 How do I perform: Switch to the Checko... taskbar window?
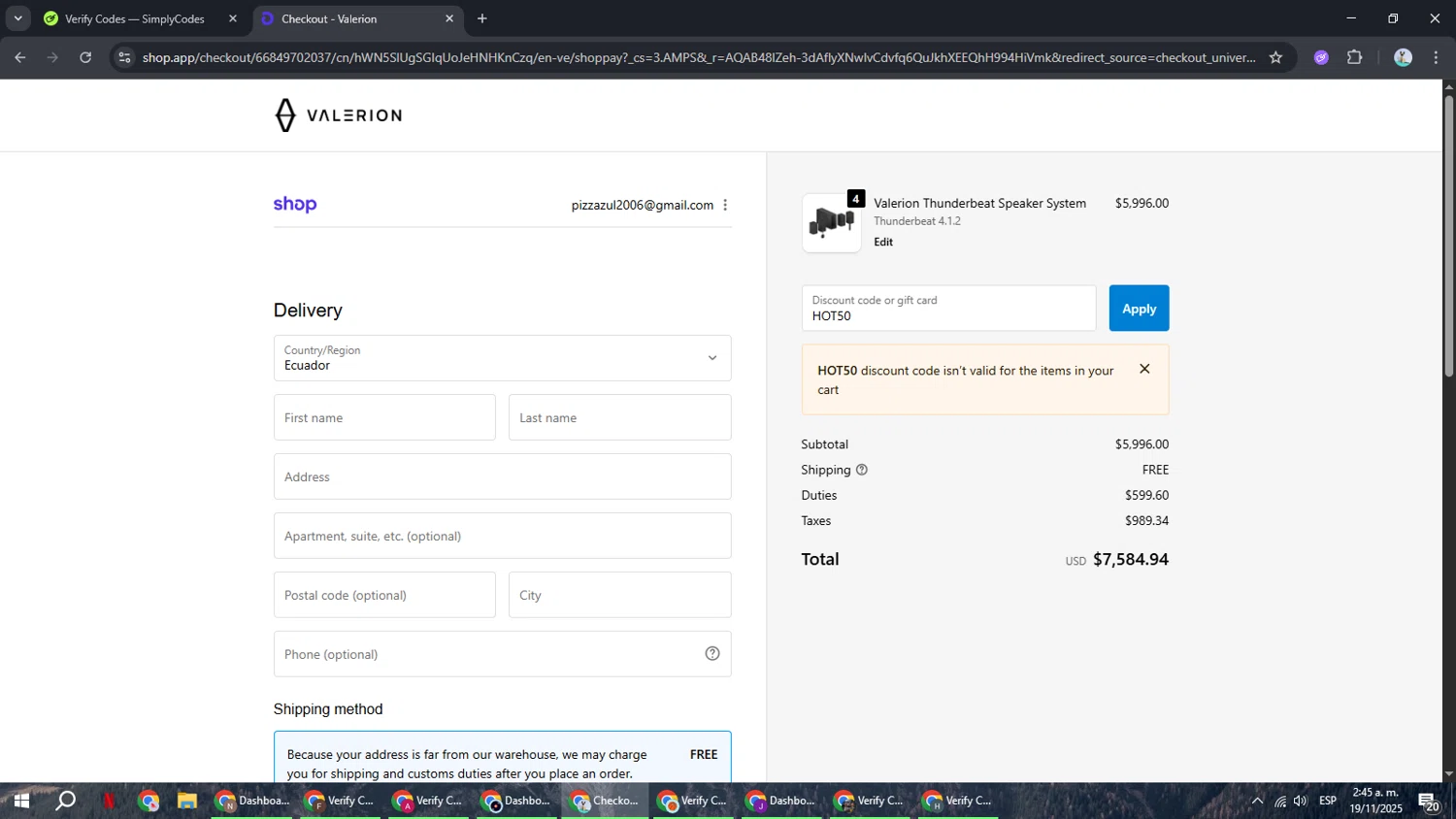pos(606,801)
